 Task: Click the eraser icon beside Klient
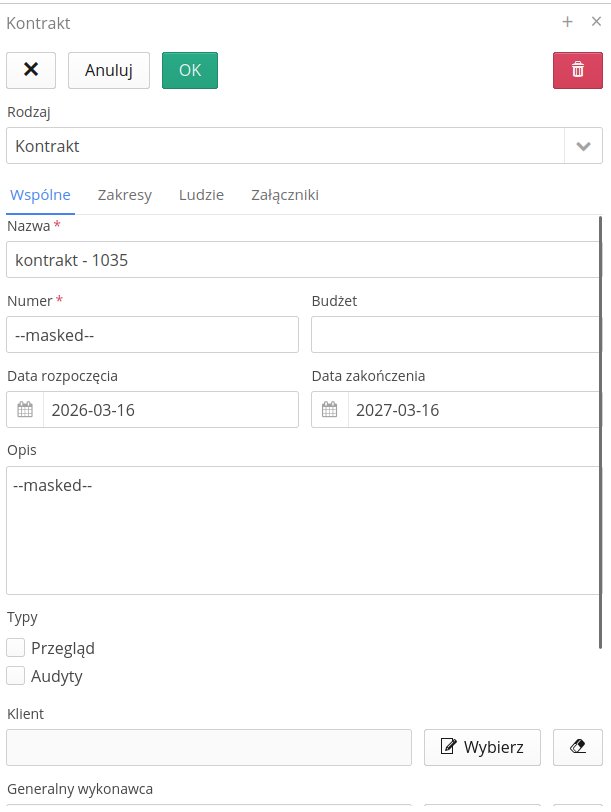pyautogui.click(x=577, y=747)
